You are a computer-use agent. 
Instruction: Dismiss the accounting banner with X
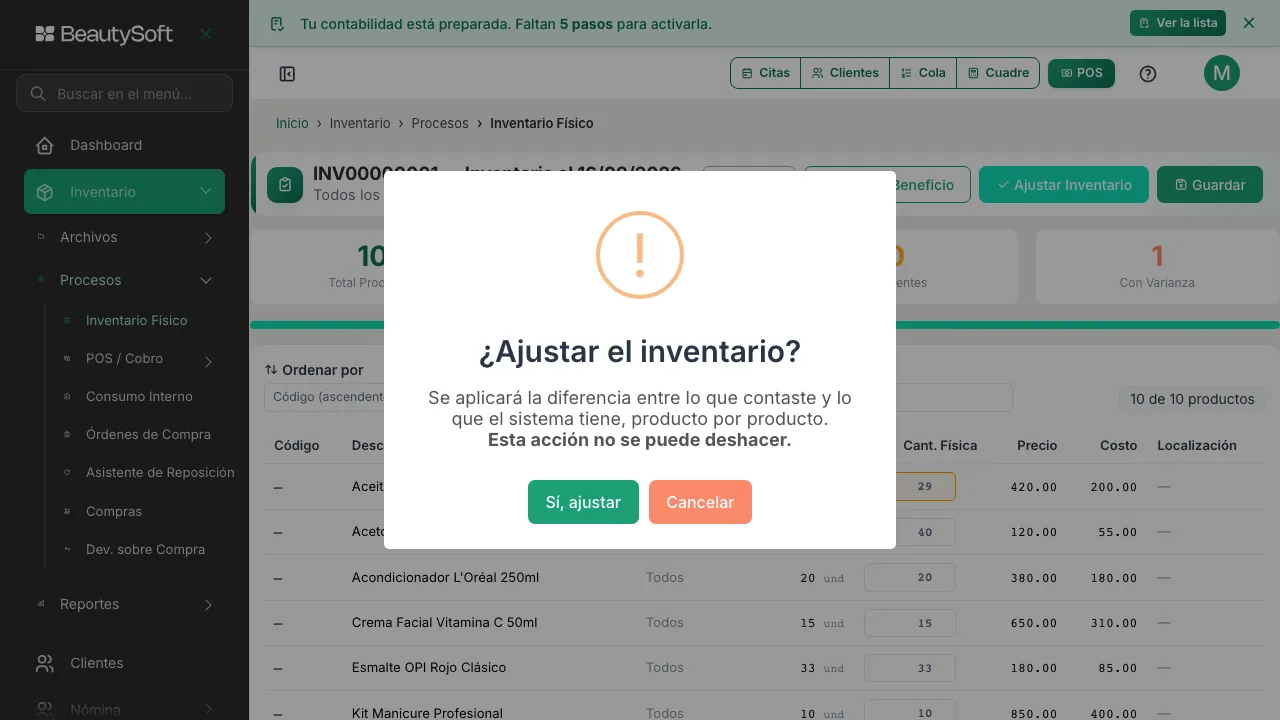click(1249, 23)
